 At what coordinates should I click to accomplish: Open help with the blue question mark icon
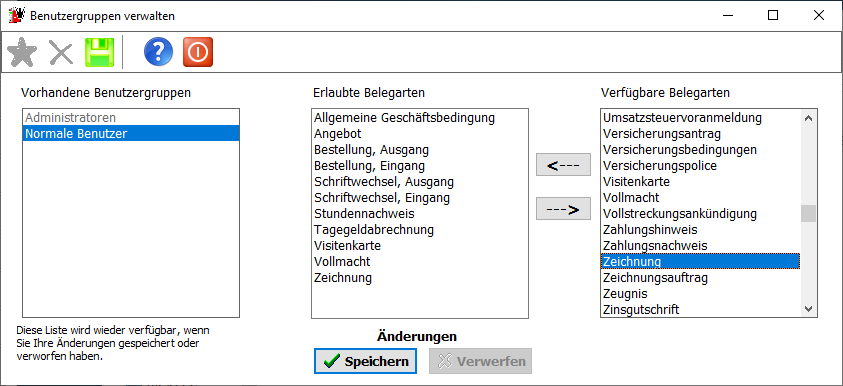pyautogui.click(x=159, y=52)
